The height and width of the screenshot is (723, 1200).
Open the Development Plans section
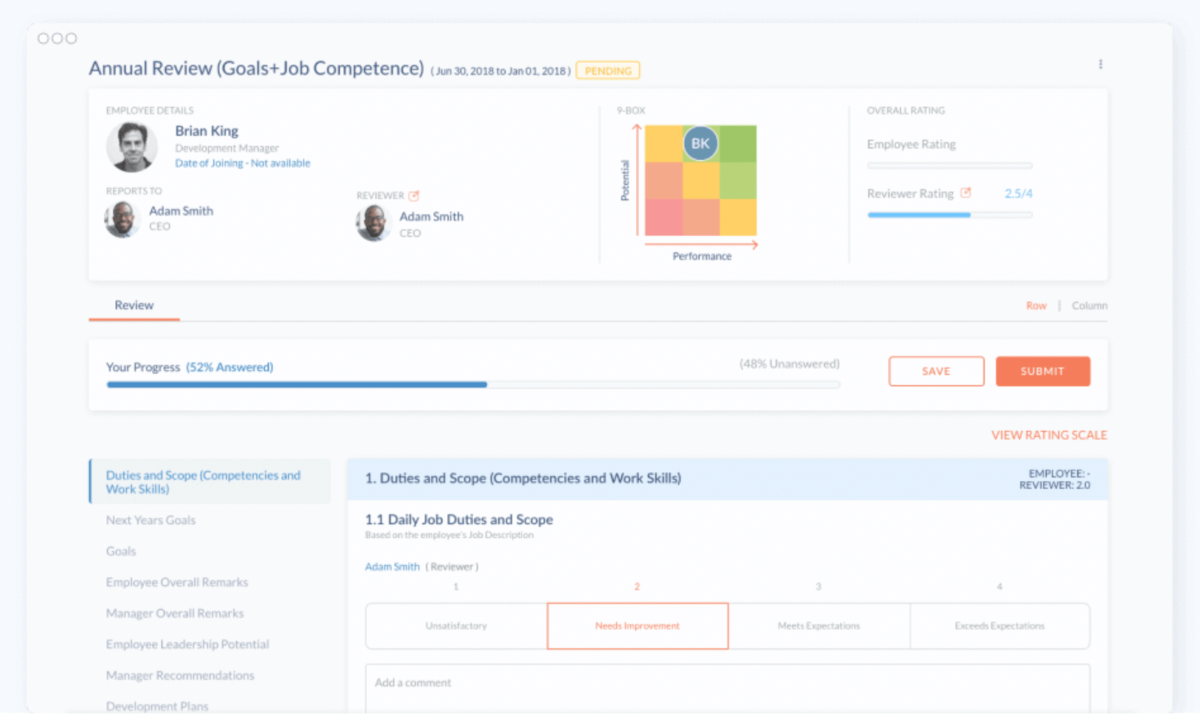click(157, 706)
